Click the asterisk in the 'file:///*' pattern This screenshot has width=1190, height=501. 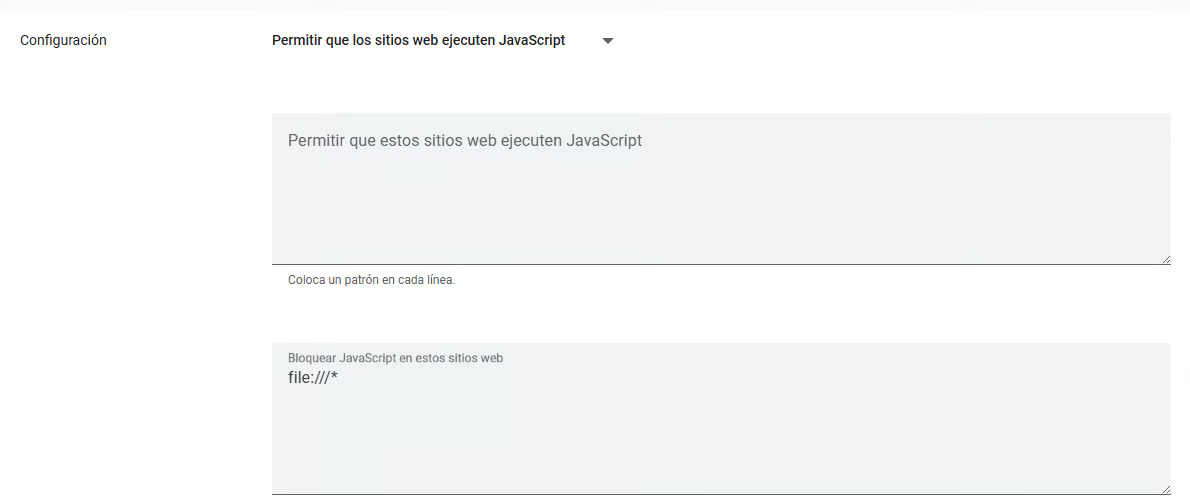point(334,377)
